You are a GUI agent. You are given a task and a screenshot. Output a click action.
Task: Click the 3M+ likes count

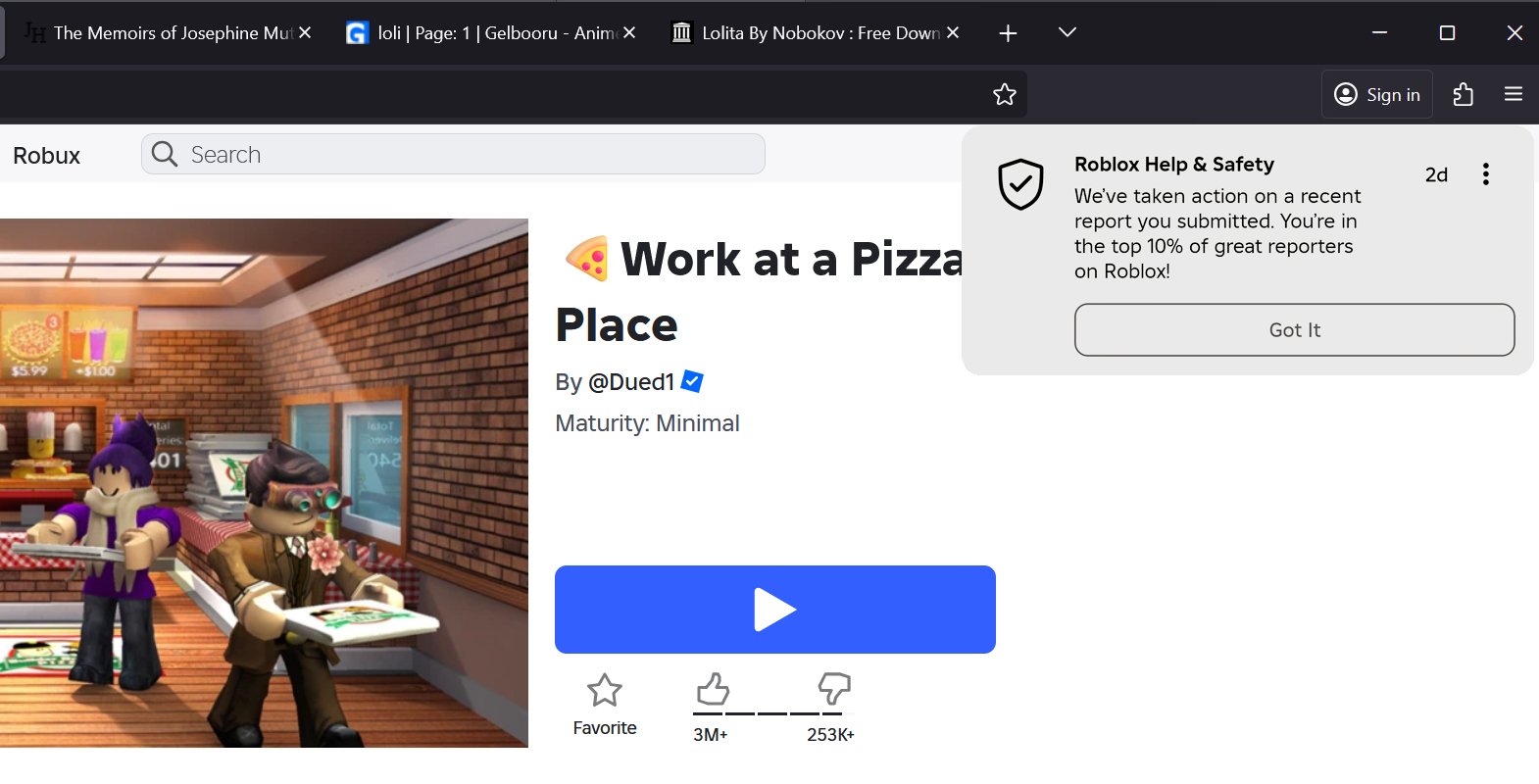pos(711,735)
